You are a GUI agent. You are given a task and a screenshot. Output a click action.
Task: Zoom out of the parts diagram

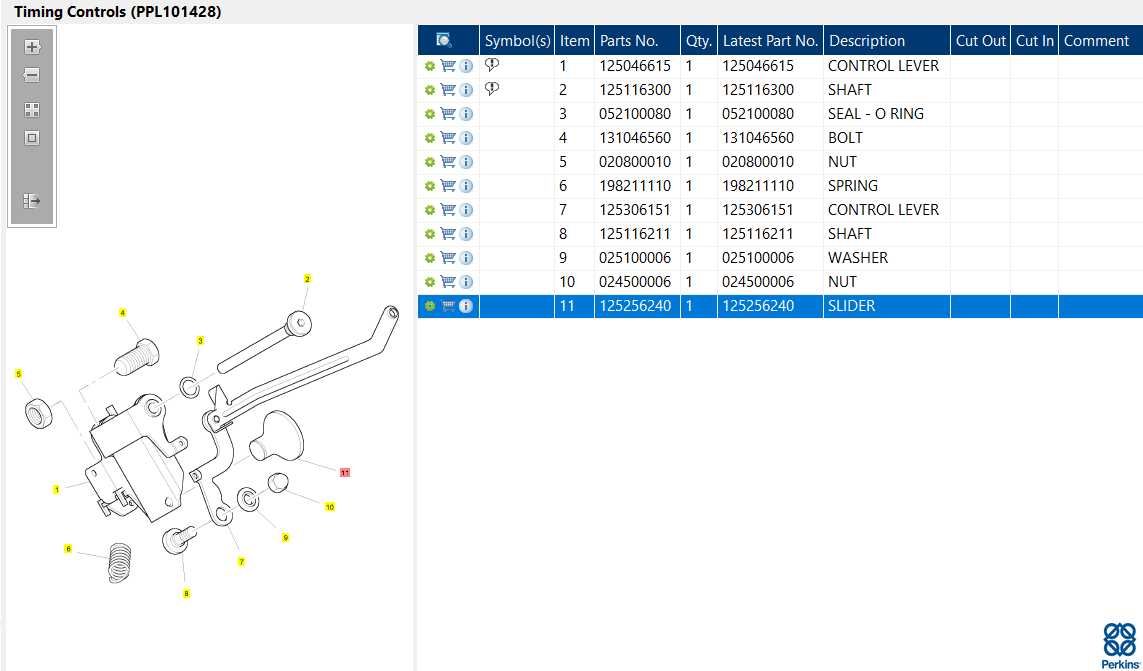click(32, 76)
